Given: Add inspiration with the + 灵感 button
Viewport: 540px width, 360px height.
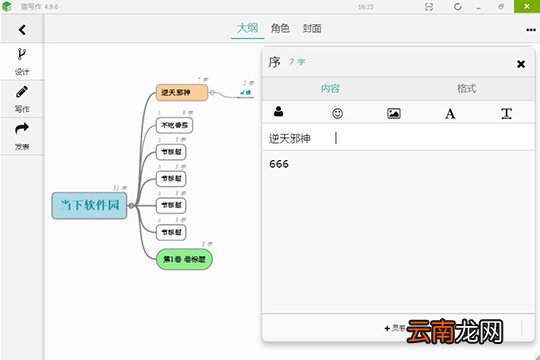Looking at the screenshot, I should [395, 328].
